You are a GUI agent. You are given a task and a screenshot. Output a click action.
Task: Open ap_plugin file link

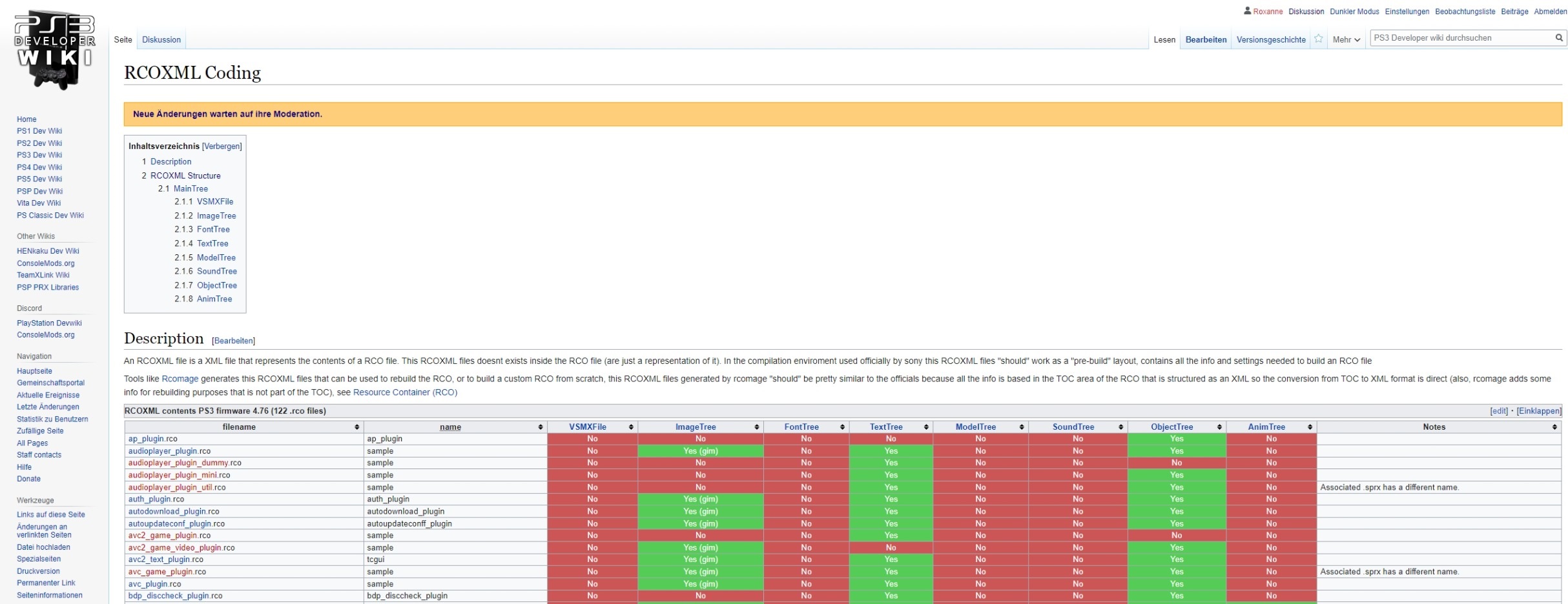click(x=146, y=439)
